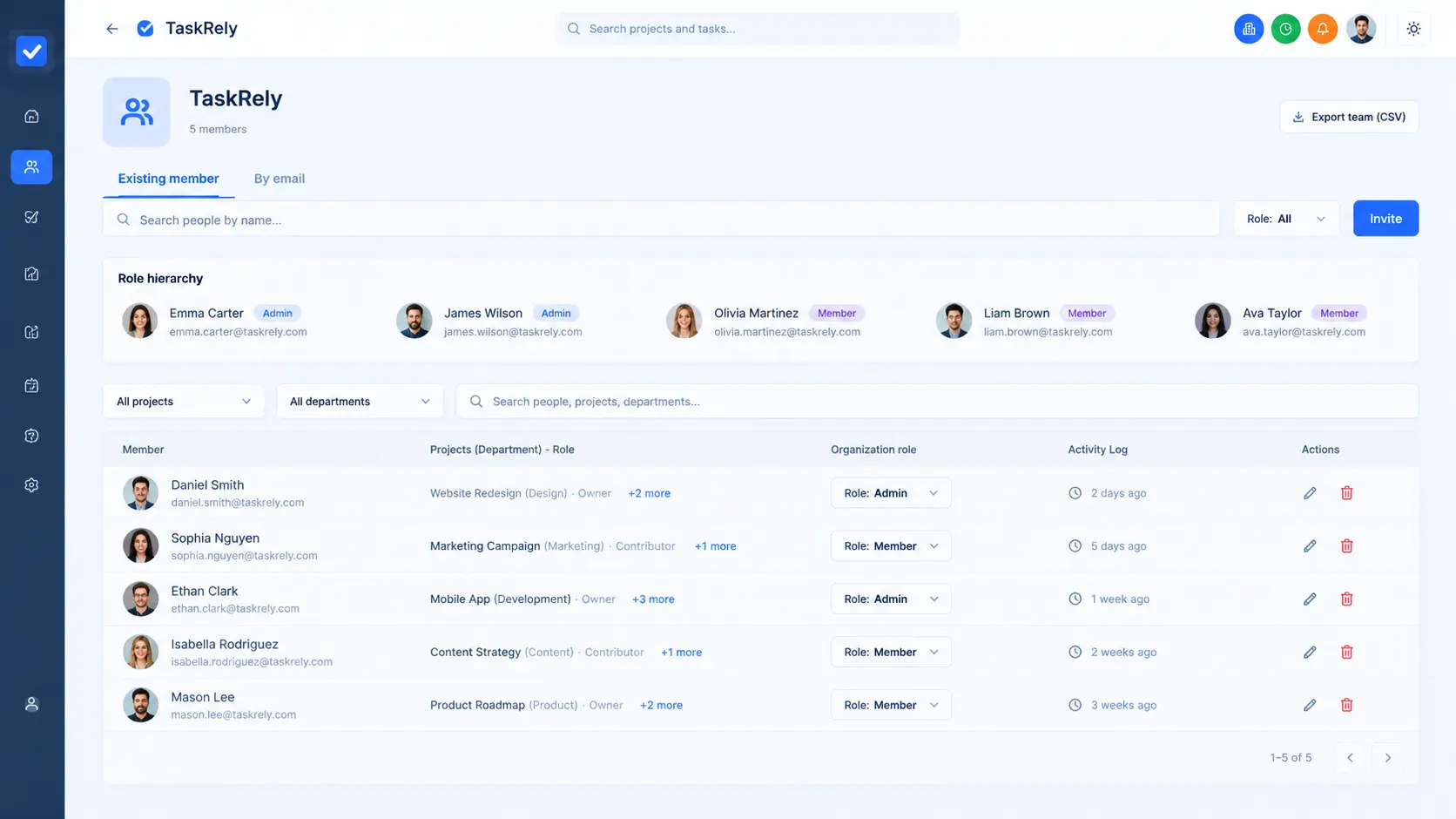Expand the All departments dropdown
1456x819 pixels.
click(x=360, y=402)
